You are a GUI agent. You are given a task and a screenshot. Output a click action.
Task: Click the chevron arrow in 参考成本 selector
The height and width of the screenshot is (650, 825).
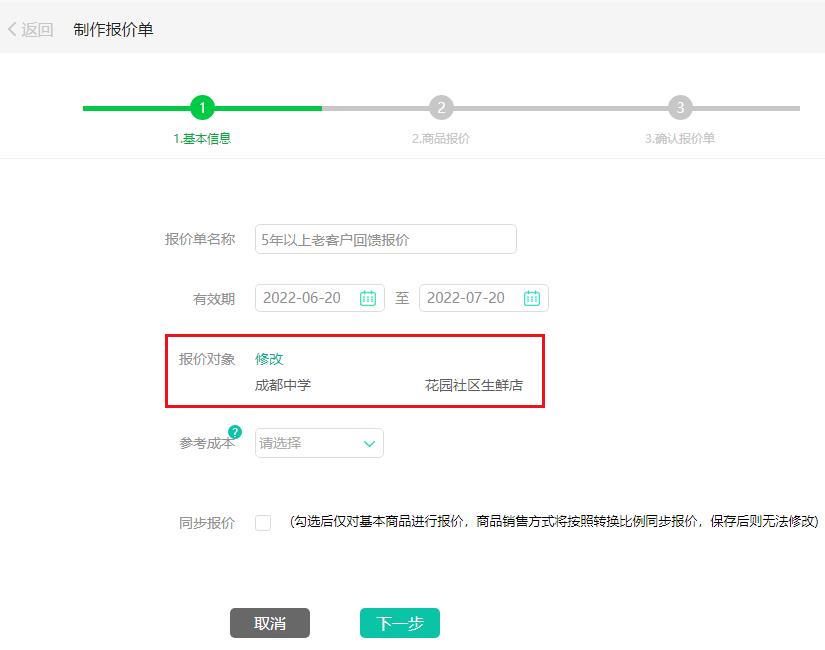(x=368, y=442)
